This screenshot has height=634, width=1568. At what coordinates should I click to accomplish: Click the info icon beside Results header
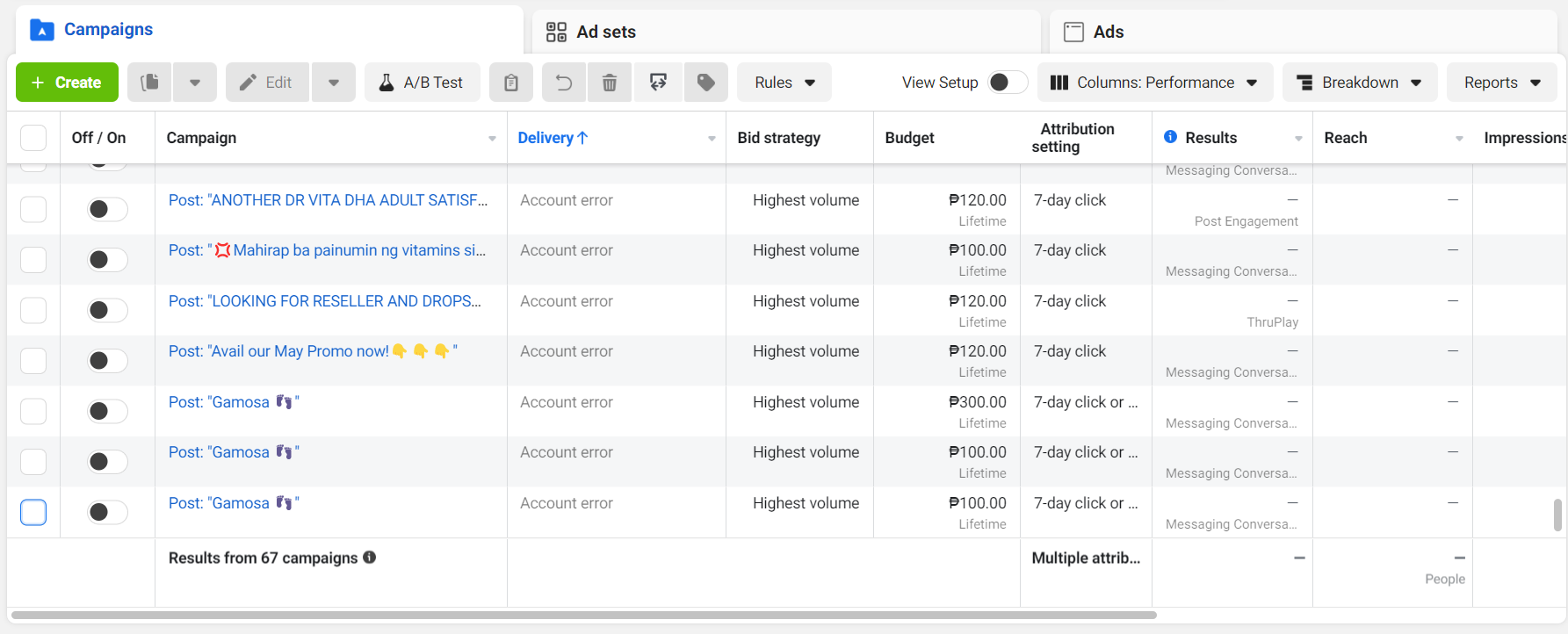coord(1170,137)
